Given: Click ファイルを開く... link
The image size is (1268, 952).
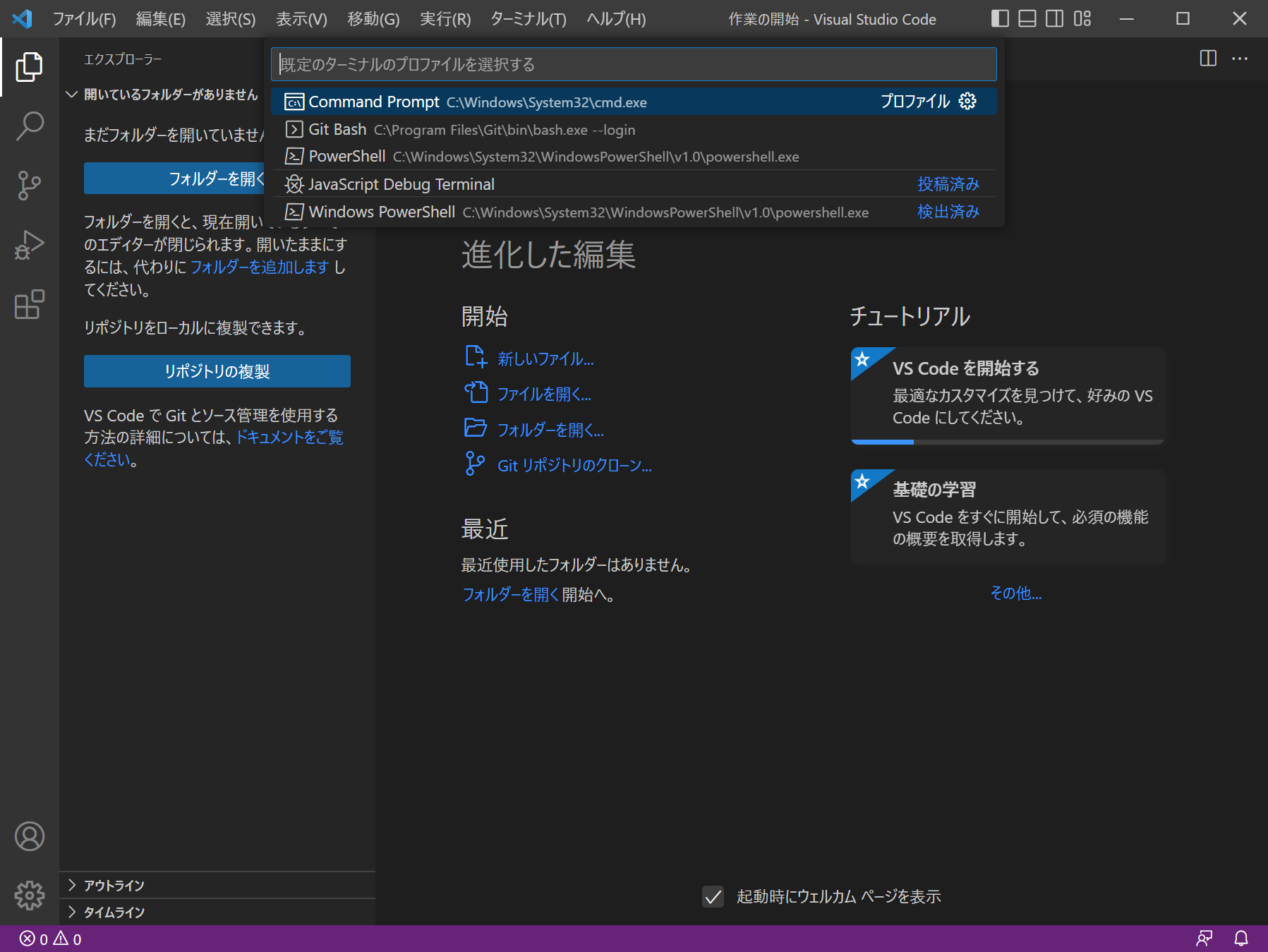Looking at the screenshot, I should 544,394.
